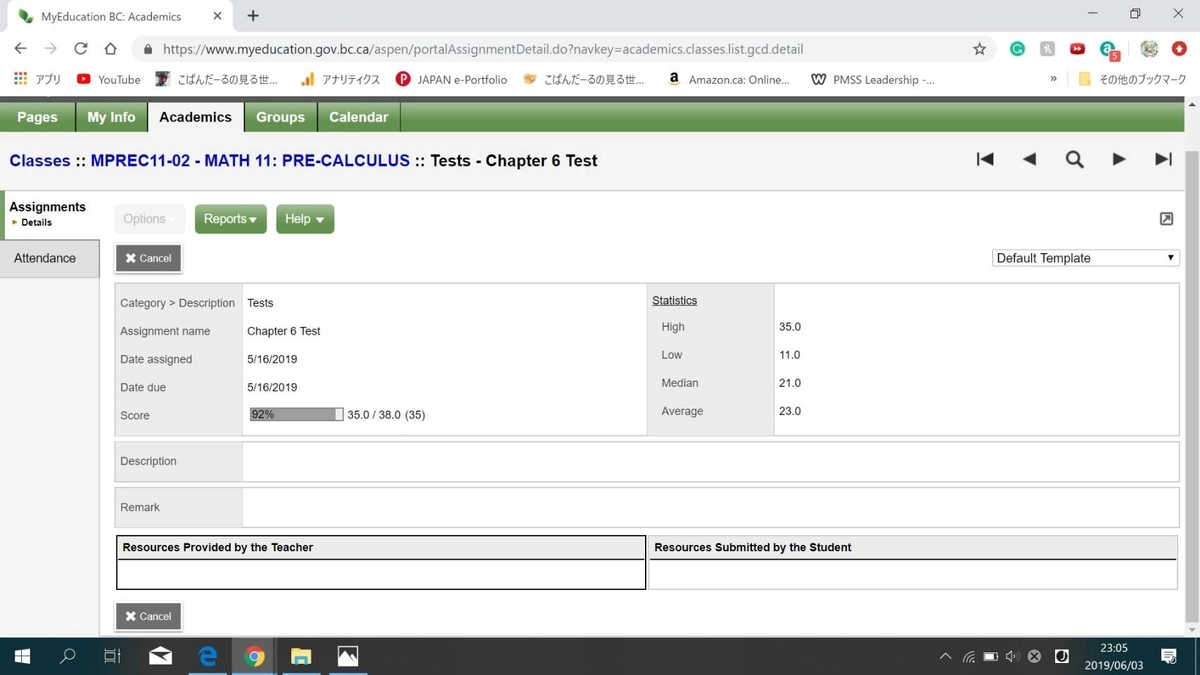Image resolution: width=1200 pixels, height=675 pixels.
Task: Open the Windows Start menu
Action: click(x=21, y=656)
